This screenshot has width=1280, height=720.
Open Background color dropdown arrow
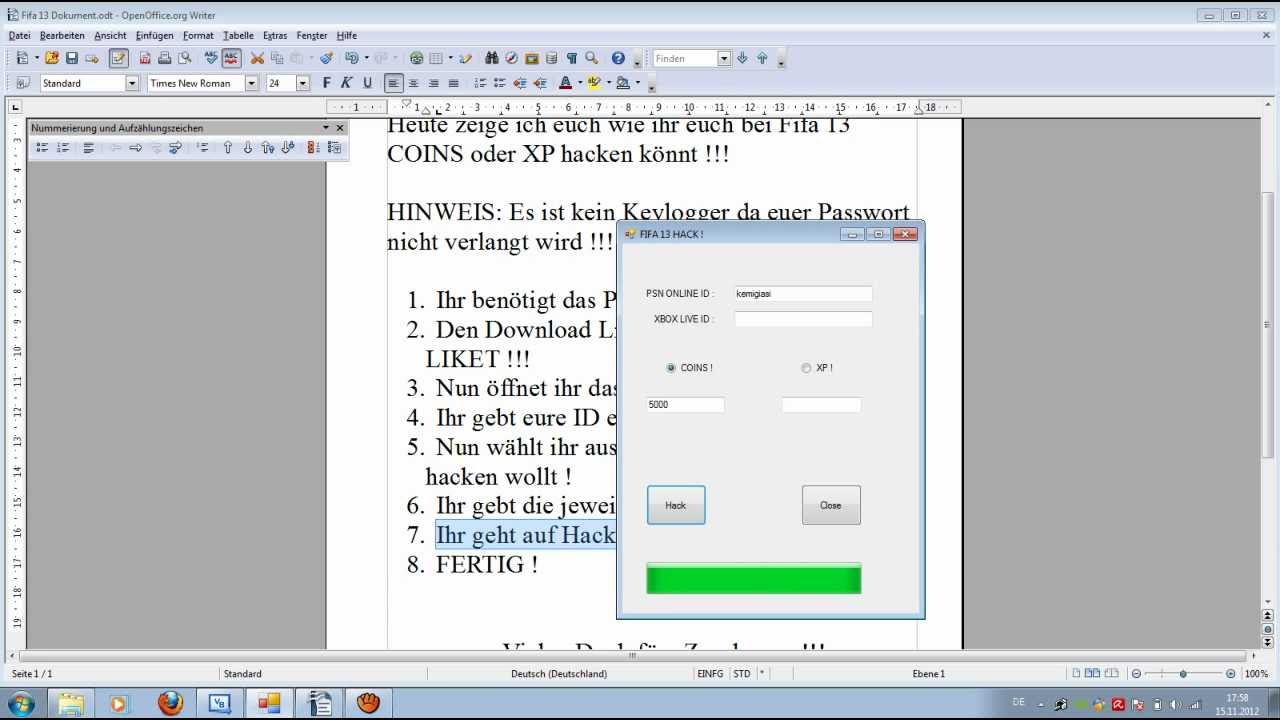[637, 83]
